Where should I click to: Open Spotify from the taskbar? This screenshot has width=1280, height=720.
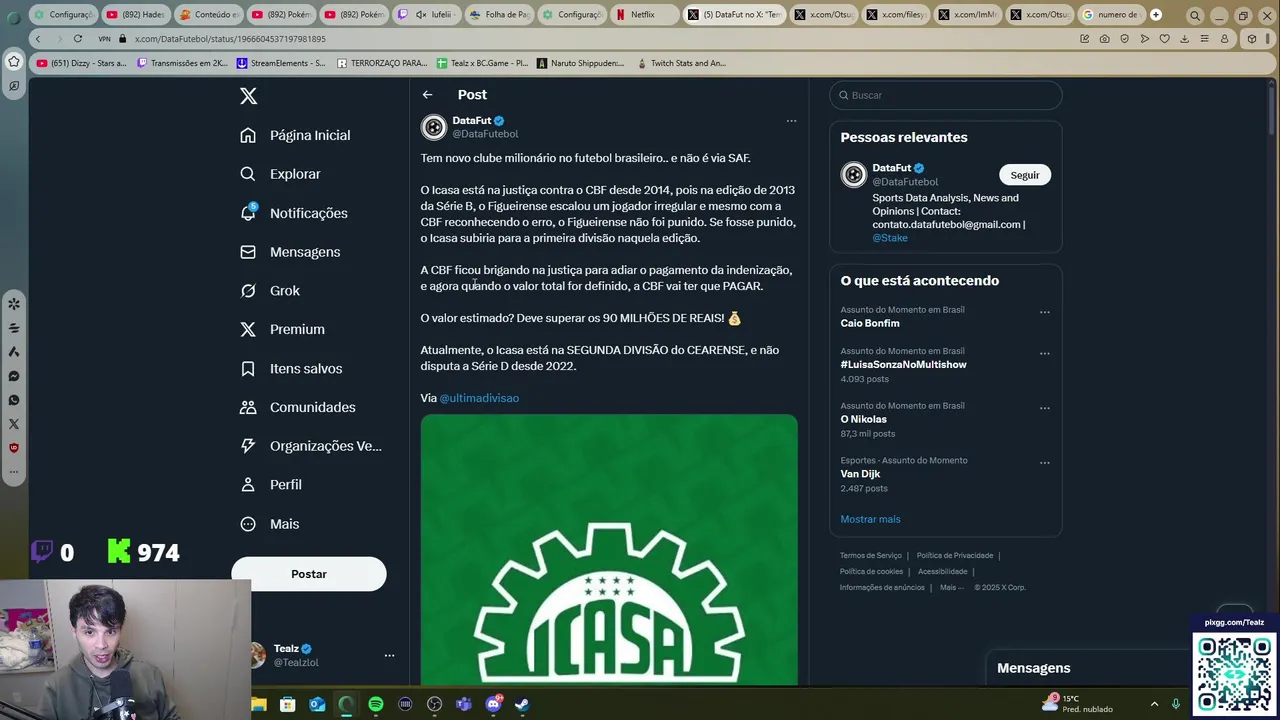click(x=376, y=704)
